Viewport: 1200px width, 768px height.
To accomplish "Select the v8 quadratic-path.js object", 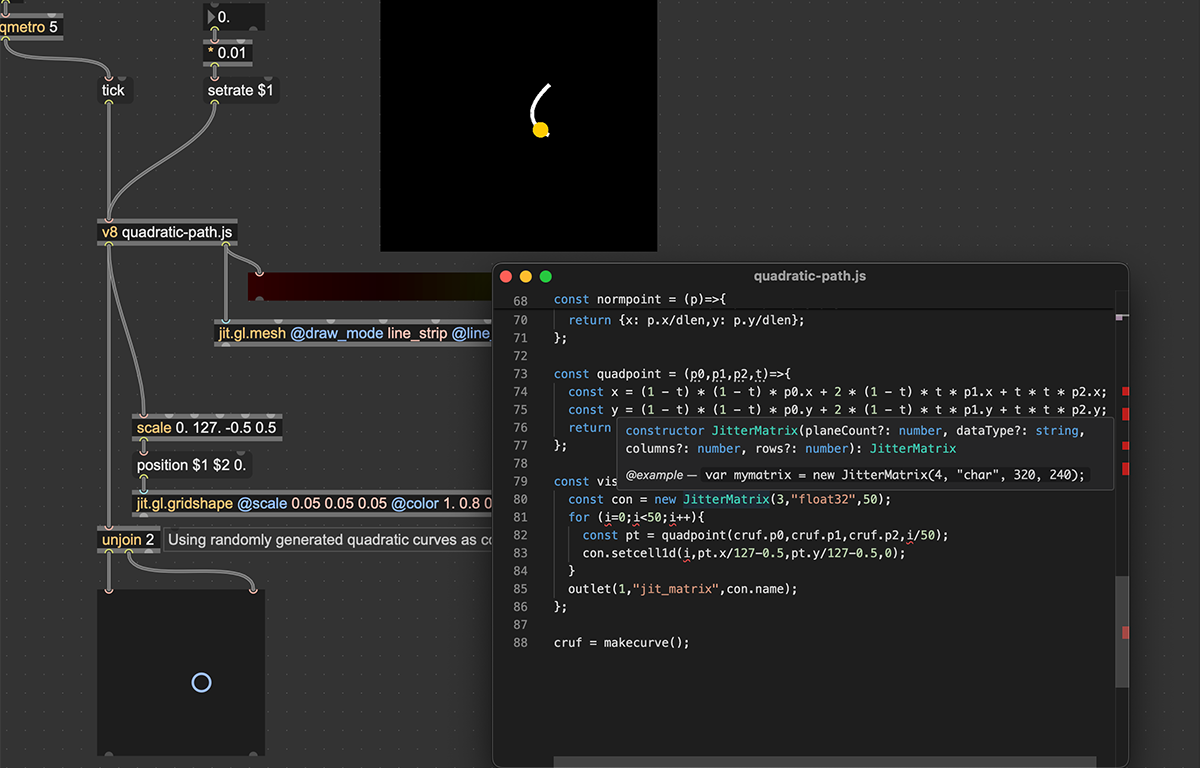I will pyautogui.click(x=168, y=233).
